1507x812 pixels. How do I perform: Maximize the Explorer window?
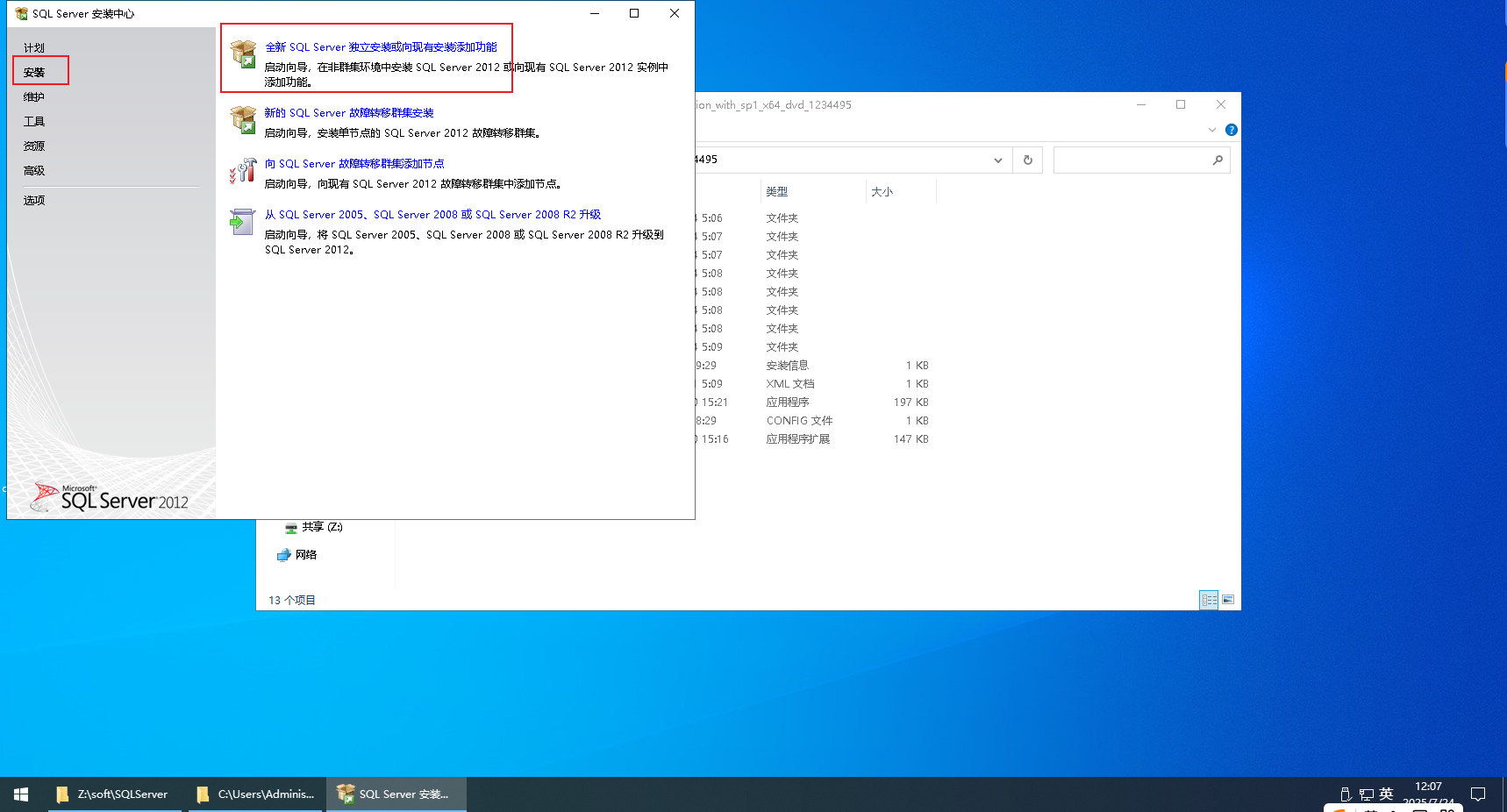(1181, 104)
